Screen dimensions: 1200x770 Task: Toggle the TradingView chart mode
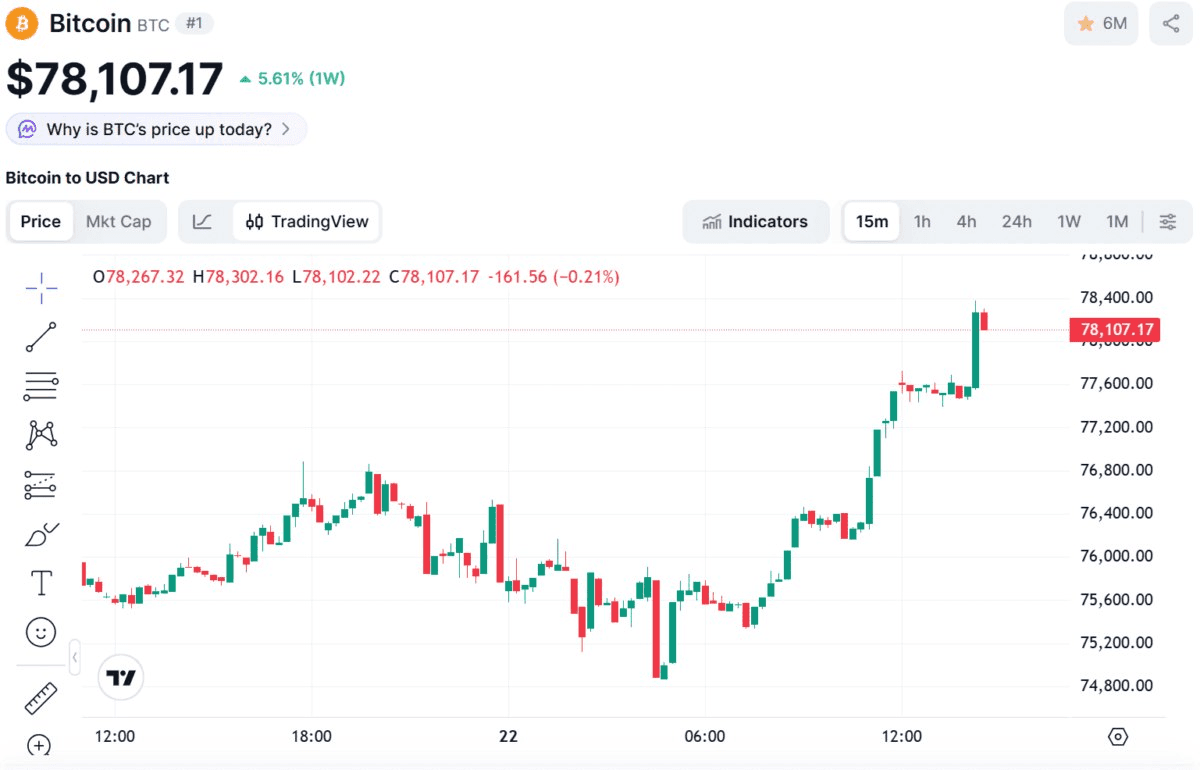(x=307, y=221)
